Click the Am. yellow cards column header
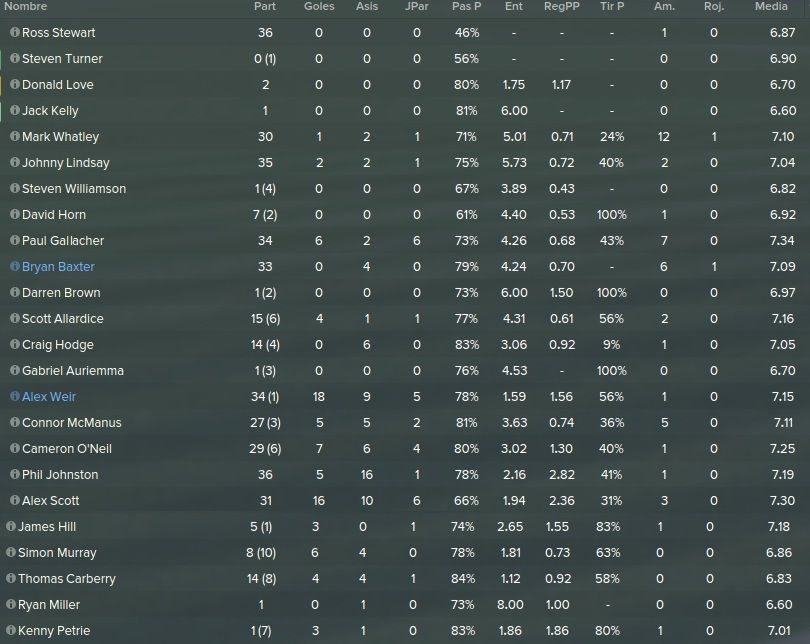This screenshot has height=644, width=810. pos(664,6)
